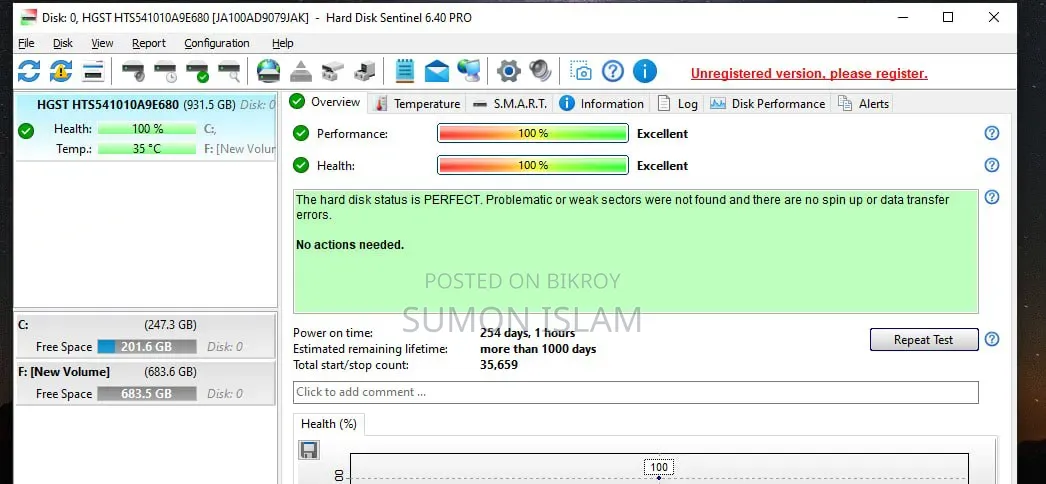Click the blue envelope email icon
The image size is (1046, 484).
[437, 71]
